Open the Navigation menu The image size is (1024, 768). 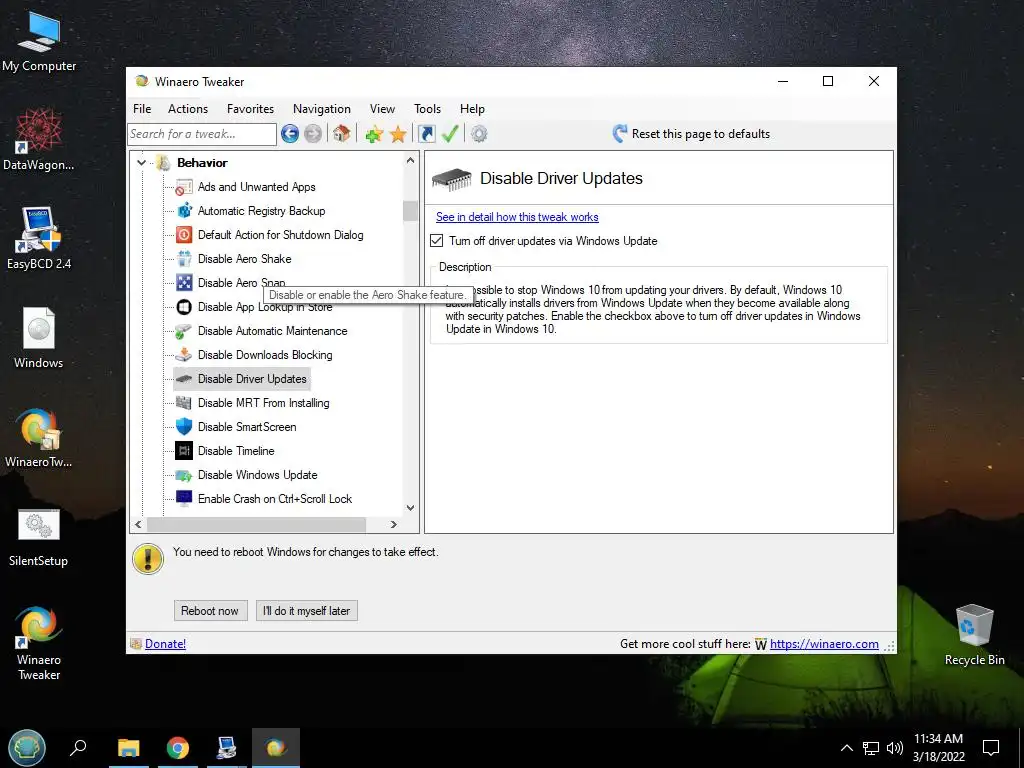[x=321, y=109]
